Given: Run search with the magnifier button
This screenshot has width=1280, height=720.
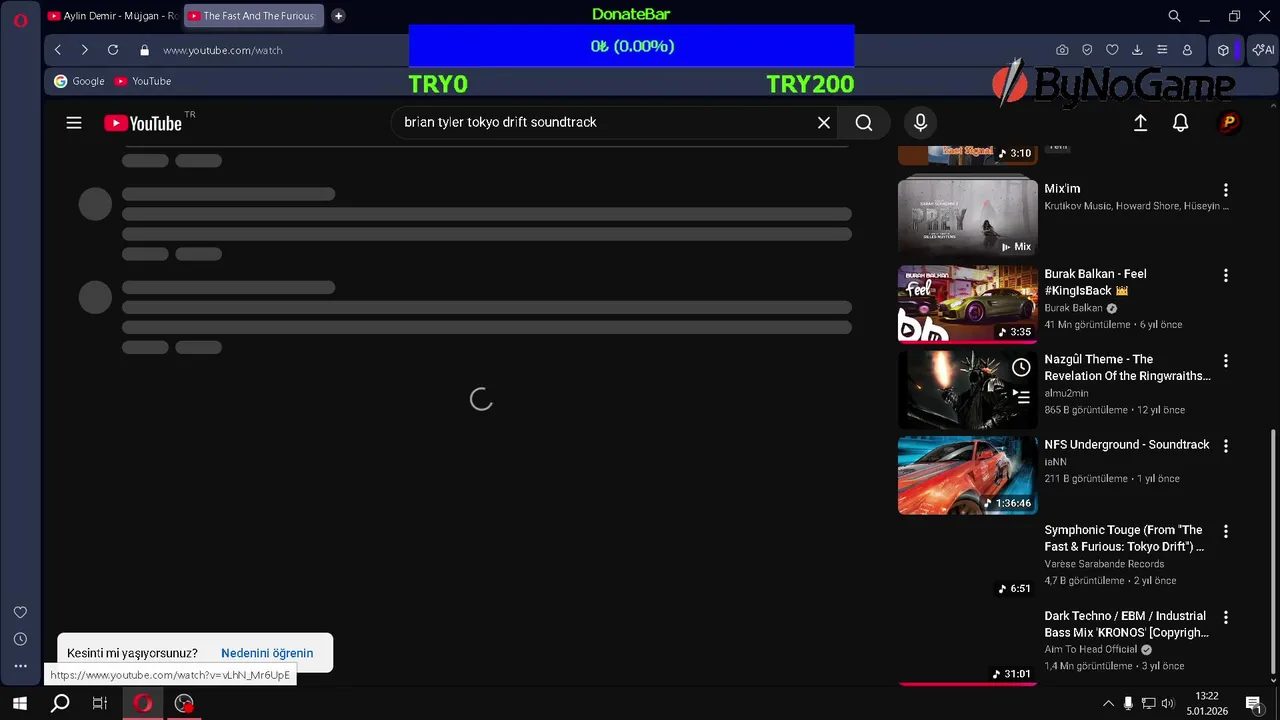Looking at the screenshot, I should (864, 122).
